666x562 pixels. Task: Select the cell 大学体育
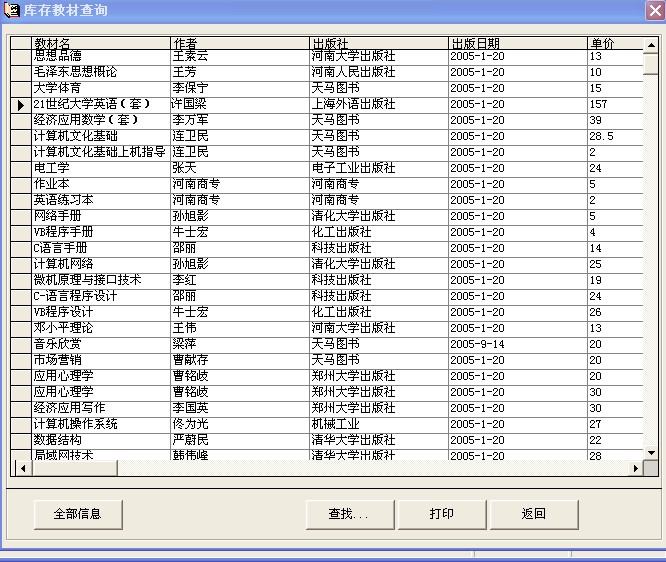pyautogui.click(x=101, y=89)
